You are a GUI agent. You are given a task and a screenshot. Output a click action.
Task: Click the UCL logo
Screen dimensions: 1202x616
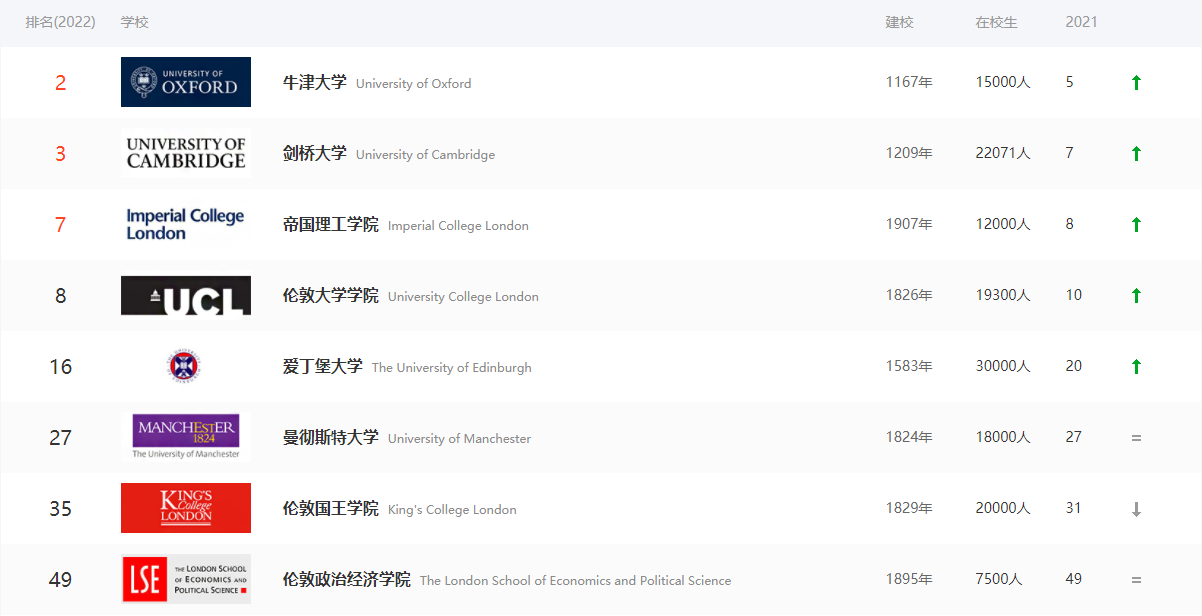186,295
